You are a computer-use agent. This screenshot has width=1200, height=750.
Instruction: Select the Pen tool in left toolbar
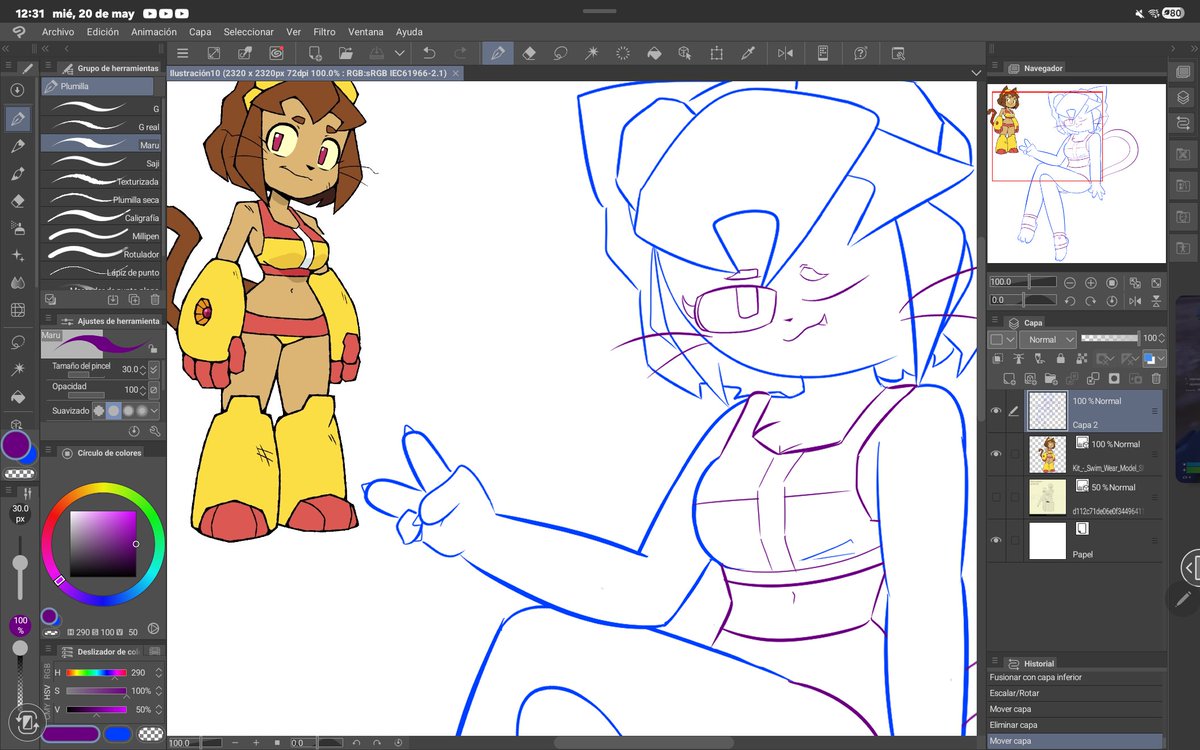pyautogui.click(x=17, y=119)
